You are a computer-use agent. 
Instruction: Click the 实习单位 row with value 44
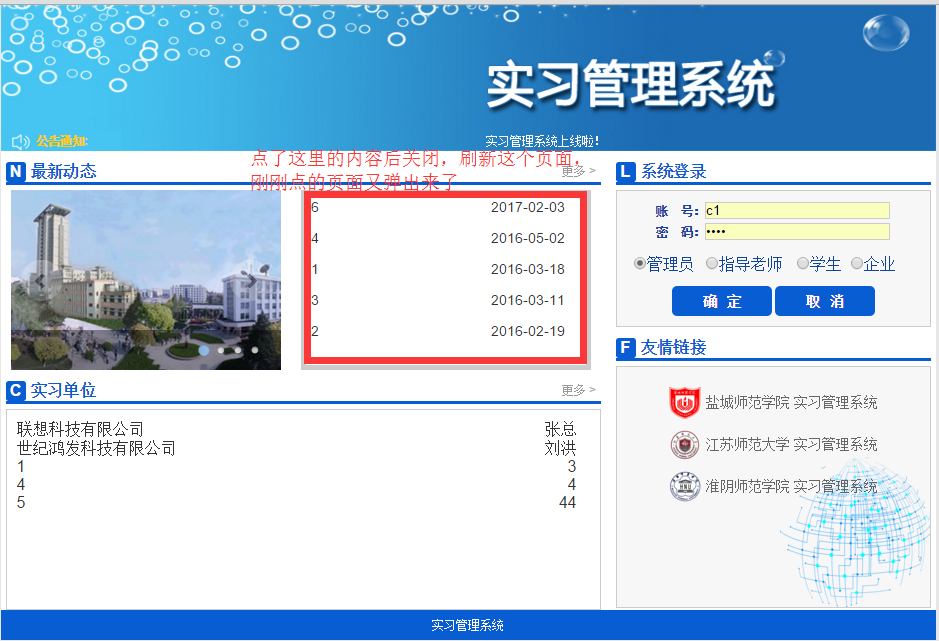[296, 503]
